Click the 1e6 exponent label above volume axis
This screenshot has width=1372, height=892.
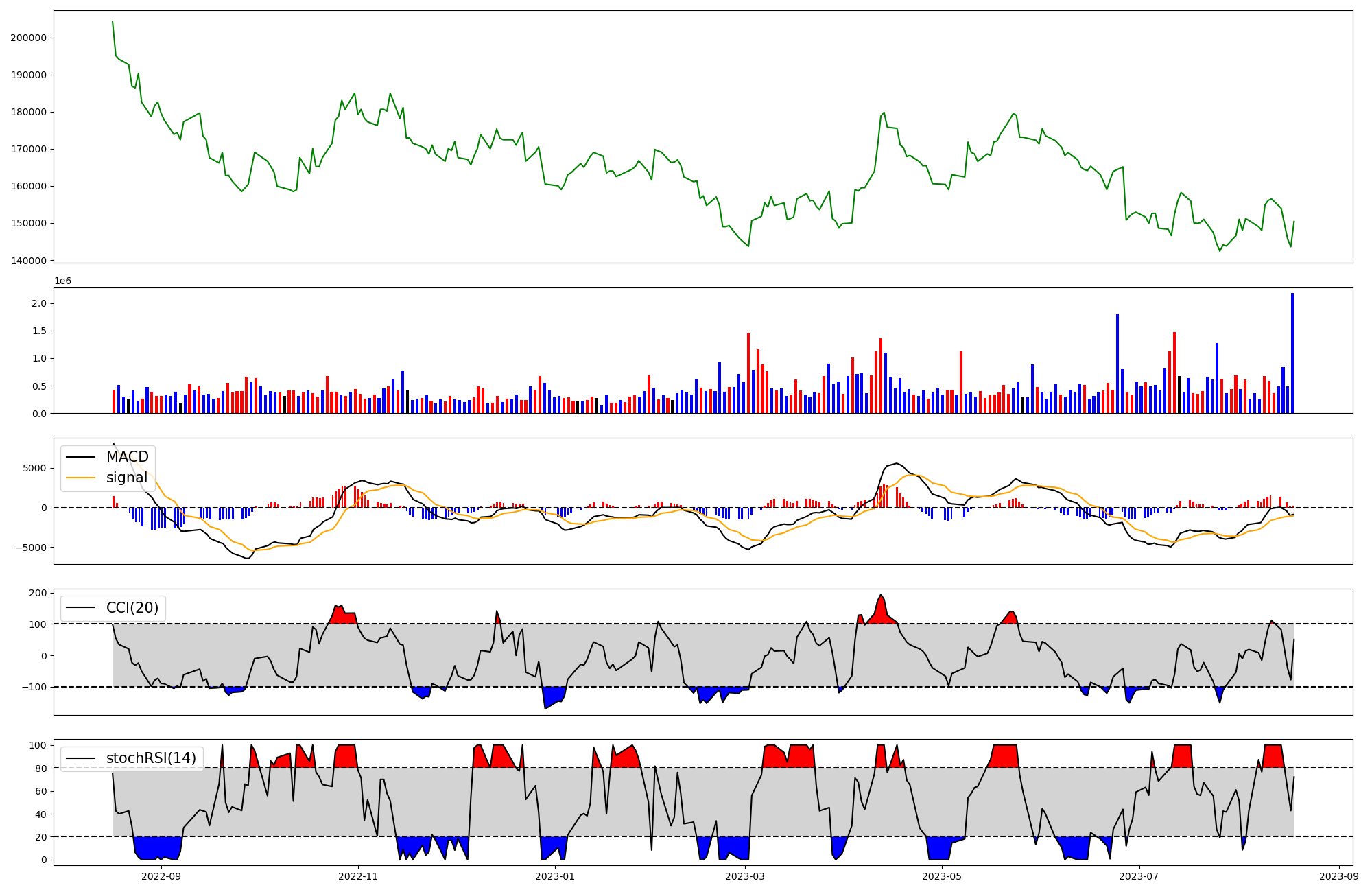62,281
